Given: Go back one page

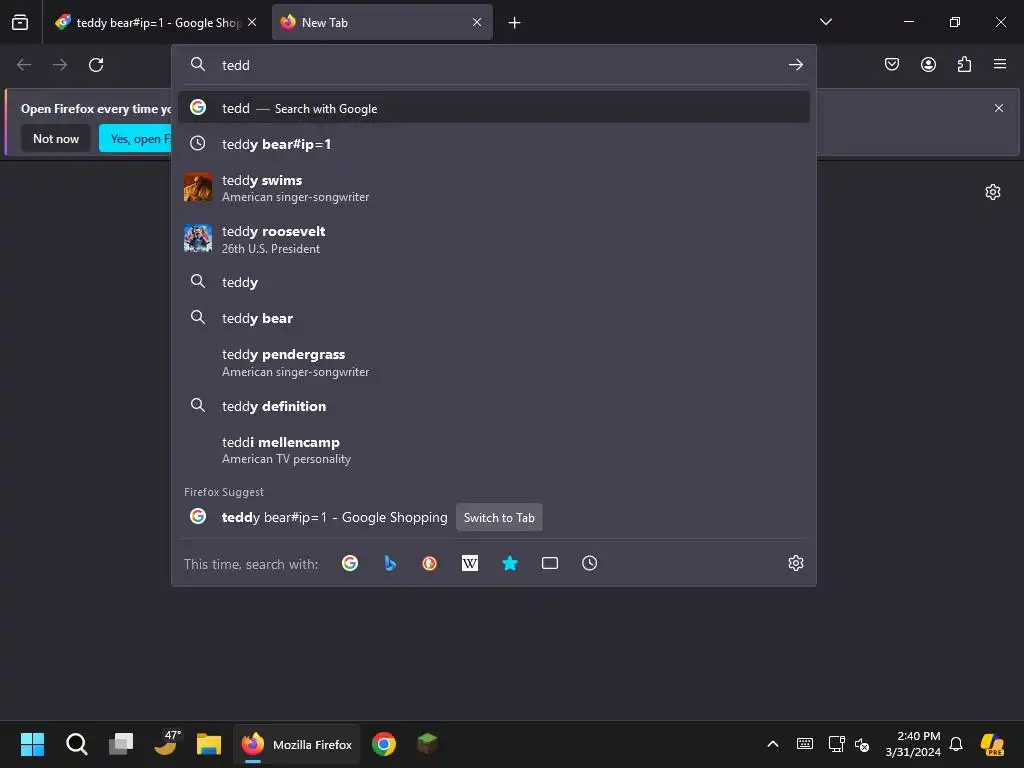Looking at the screenshot, I should pos(24,65).
